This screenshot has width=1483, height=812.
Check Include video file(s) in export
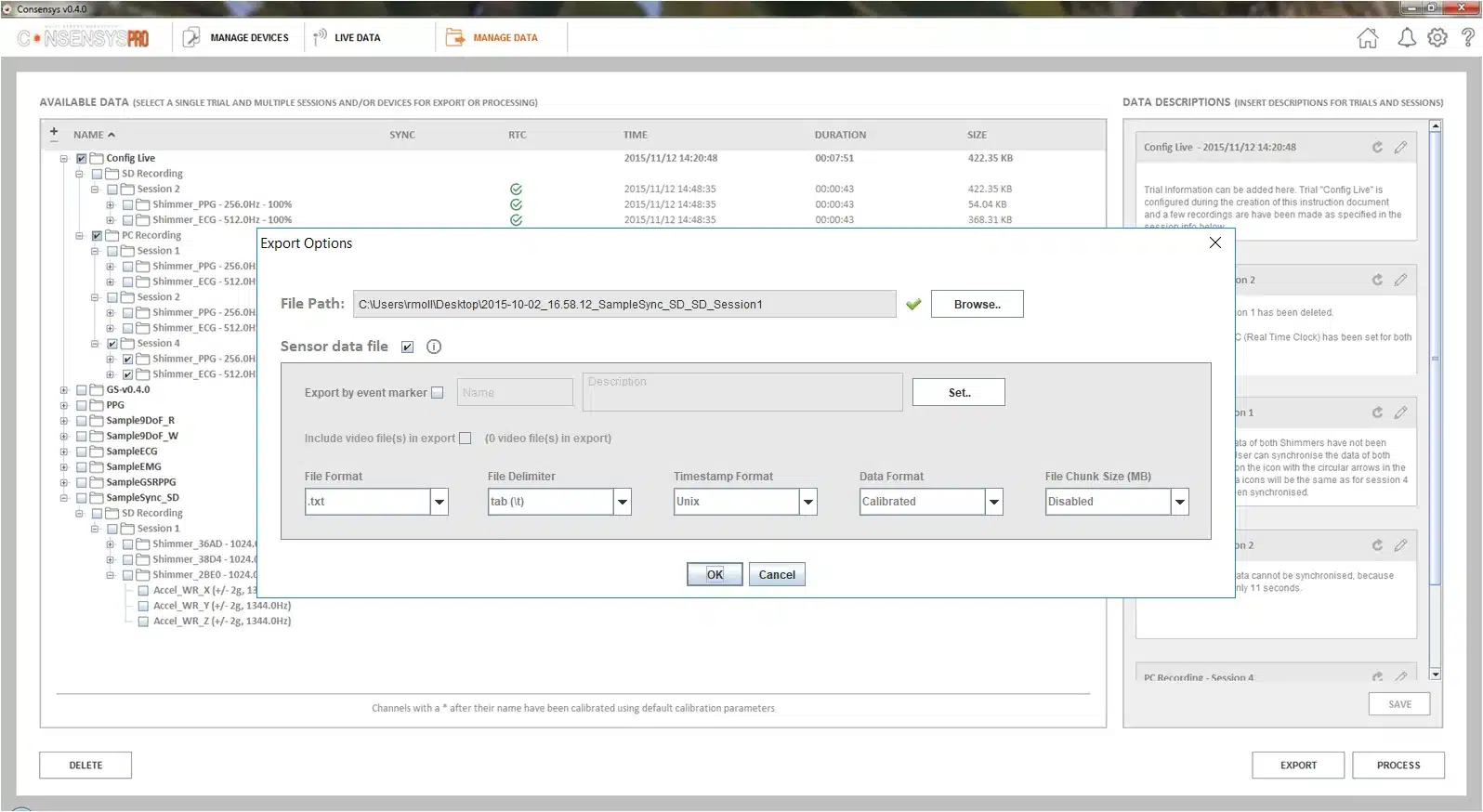pyautogui.click(x=466, y=439)
